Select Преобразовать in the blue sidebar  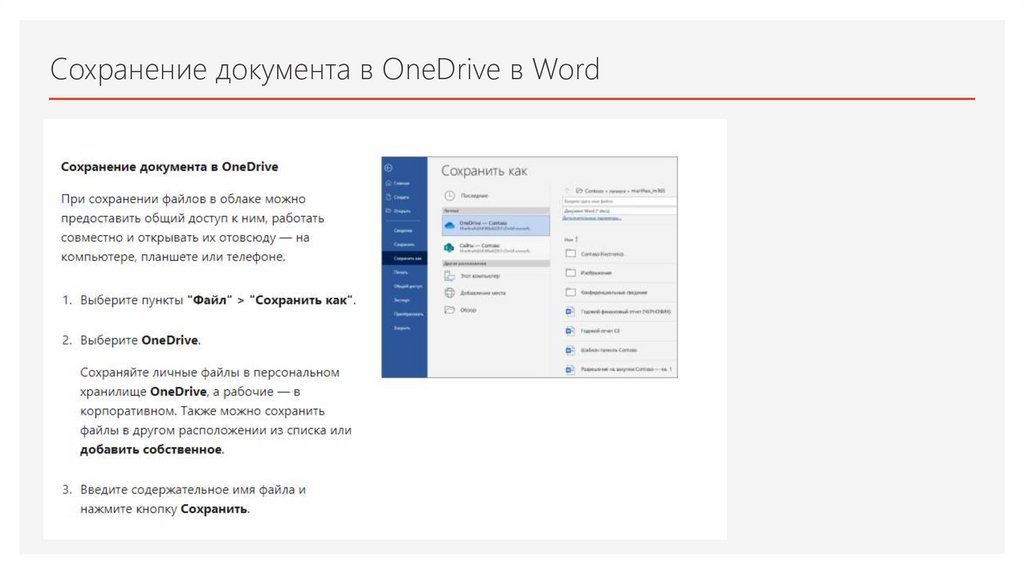(409, 314)
